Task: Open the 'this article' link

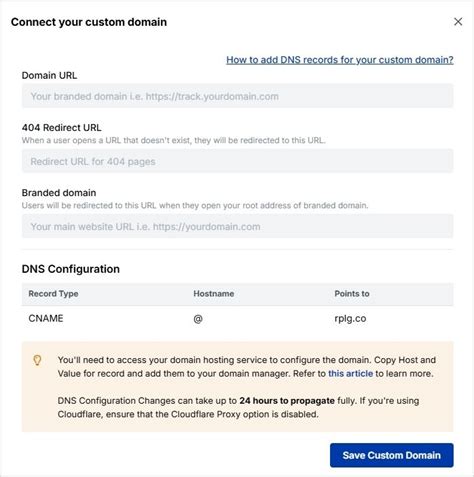Action: pyautogui.click(x=350, y=373)
